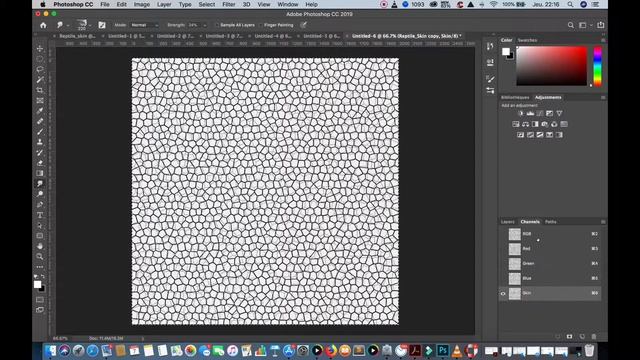
Task: Show the Blue channel visibility
Action: click(503, 278)
